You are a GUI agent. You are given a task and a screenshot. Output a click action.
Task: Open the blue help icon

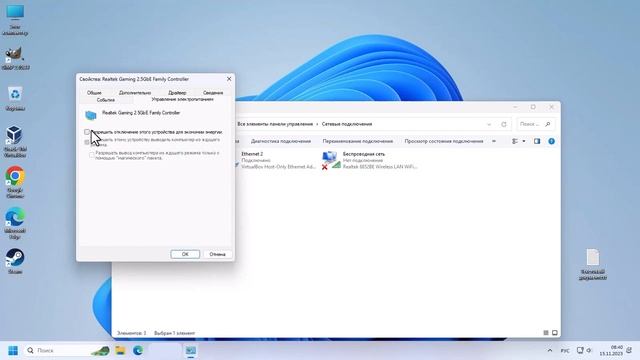tap(551, 141)
